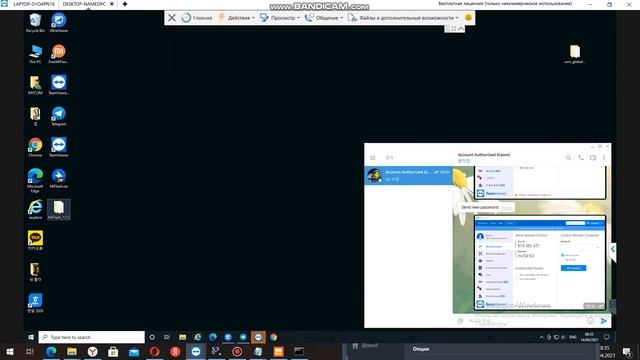This screenshot has width=640, height=360.
Task: Open the UltraViewer desktop shortcut
Action: click(x=58, y=22)
